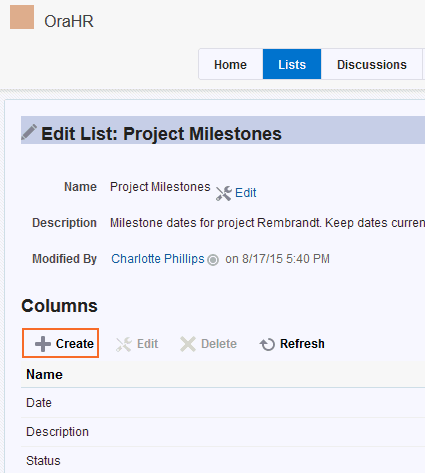Click the wrench tools icon next to Name
The image size is (425, 473).
pos(224,193)
